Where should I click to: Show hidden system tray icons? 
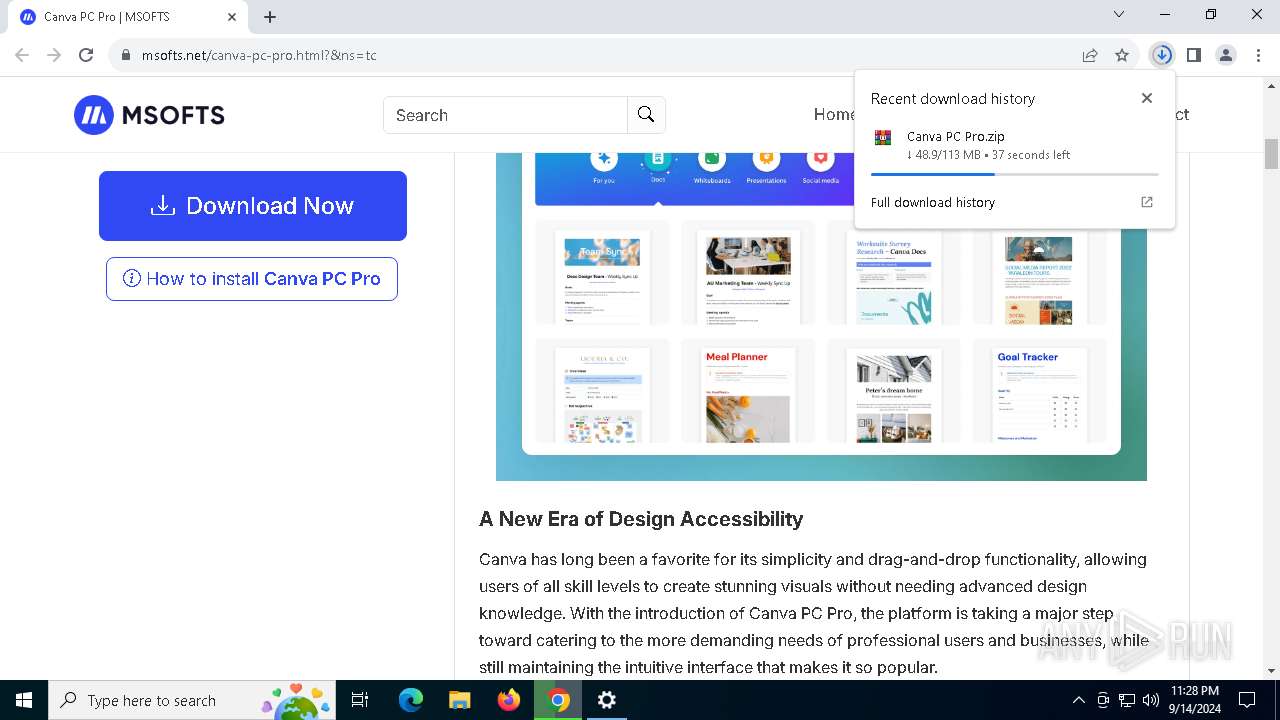pyautogui.click(x=1078, y=700)
